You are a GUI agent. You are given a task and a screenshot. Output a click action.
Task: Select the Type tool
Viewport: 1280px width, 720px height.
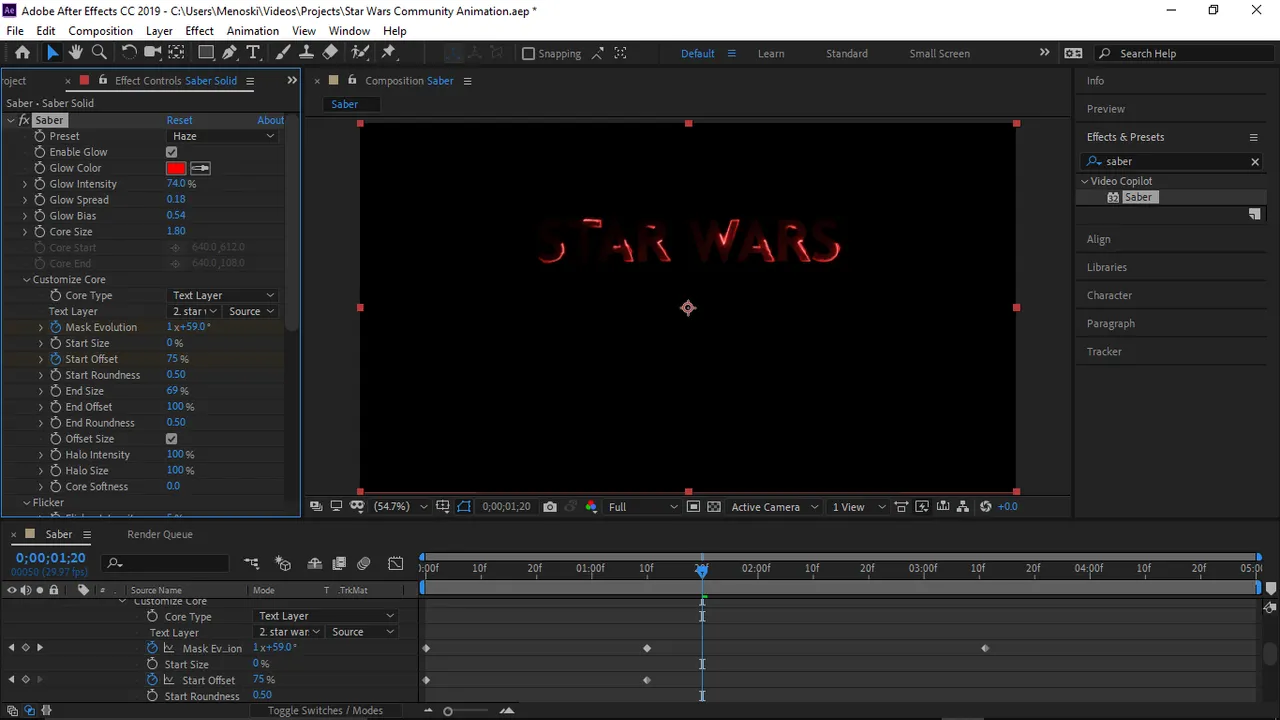tap(253, 53)
